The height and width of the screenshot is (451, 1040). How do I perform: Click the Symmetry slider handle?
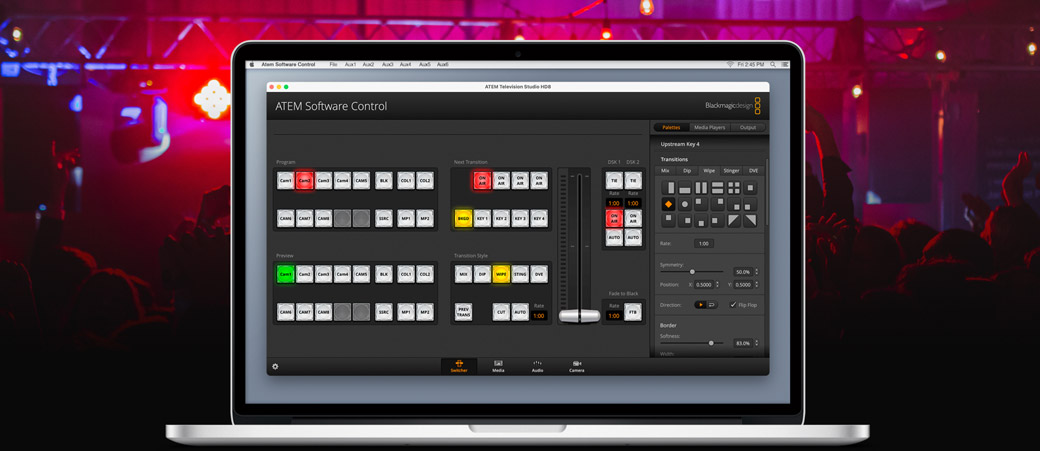[x=692, y=272]
